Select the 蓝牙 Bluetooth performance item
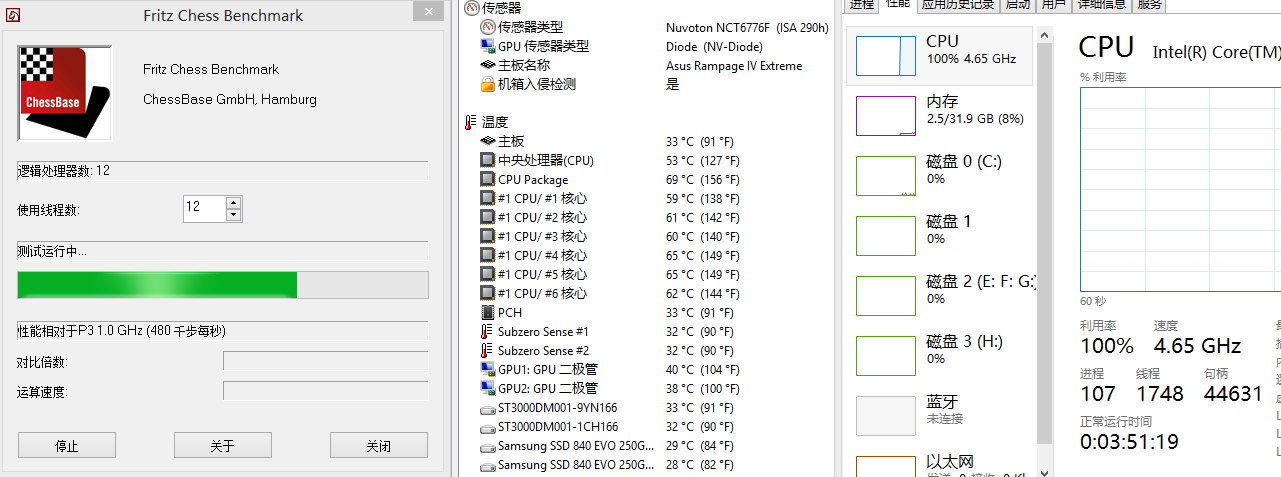The width and height of the screenshot is (1281, 477). (941, 415)
